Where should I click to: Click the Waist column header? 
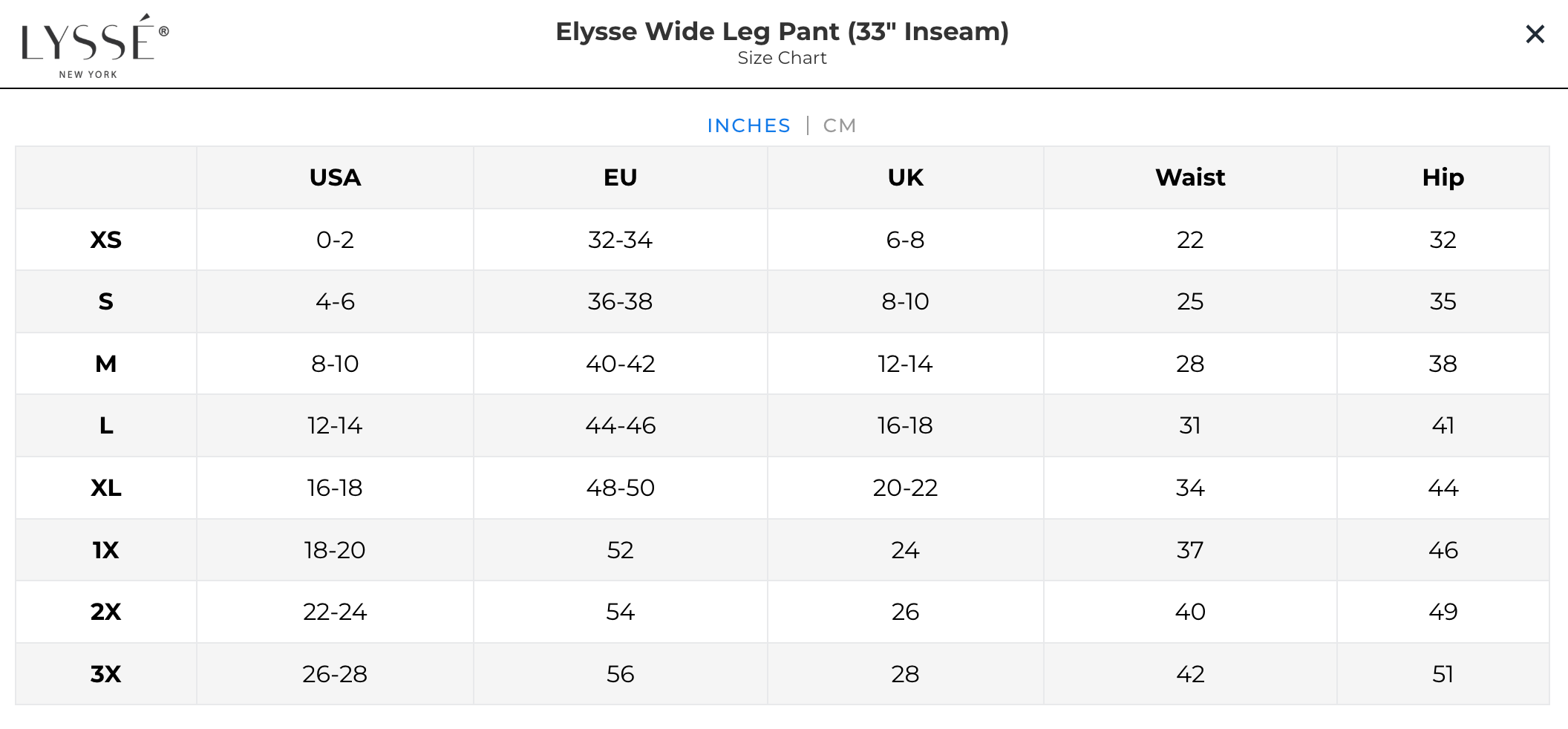[1189, 177]
